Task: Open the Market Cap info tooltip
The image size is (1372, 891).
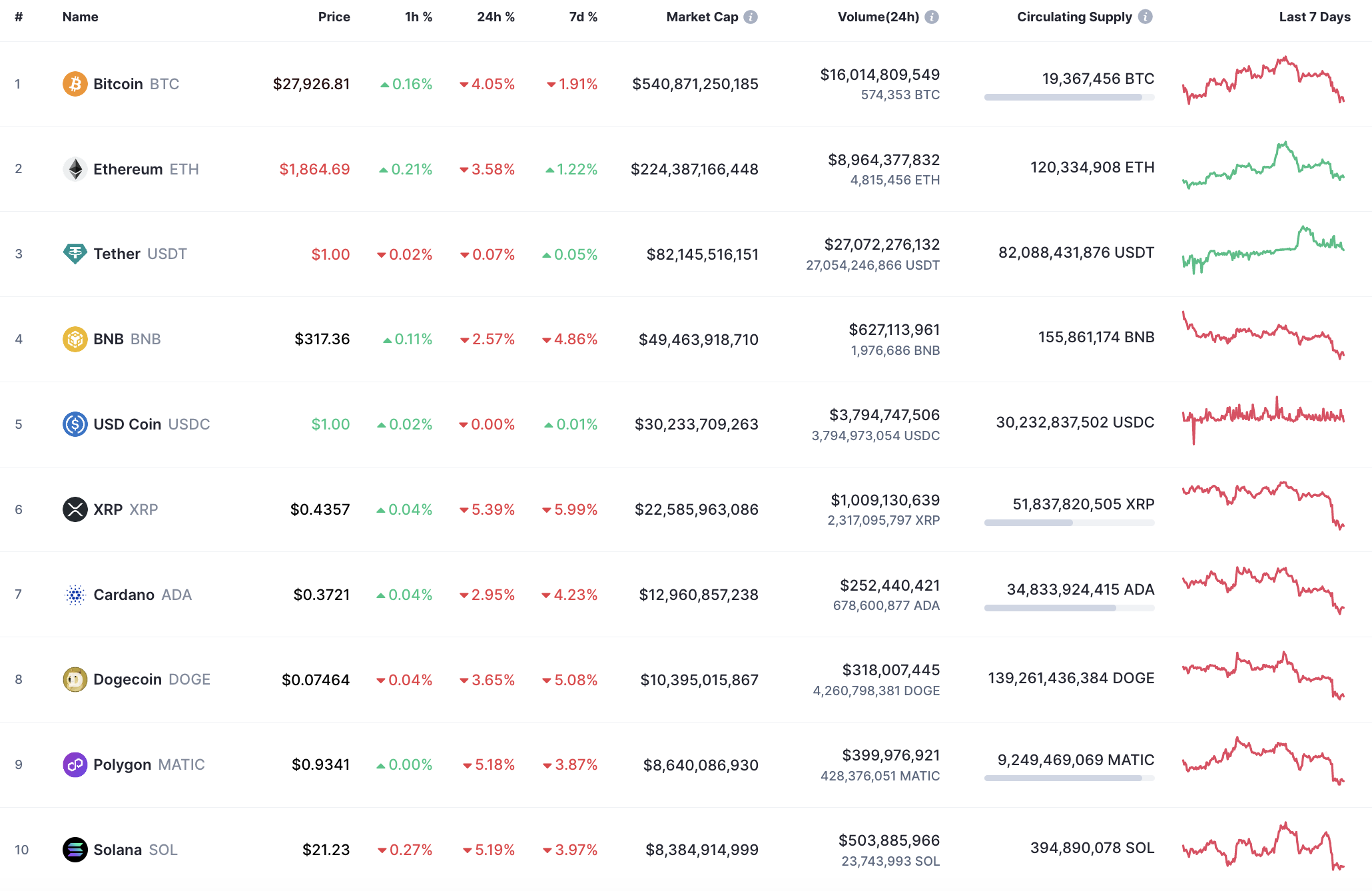Action: tap(751, 17)
